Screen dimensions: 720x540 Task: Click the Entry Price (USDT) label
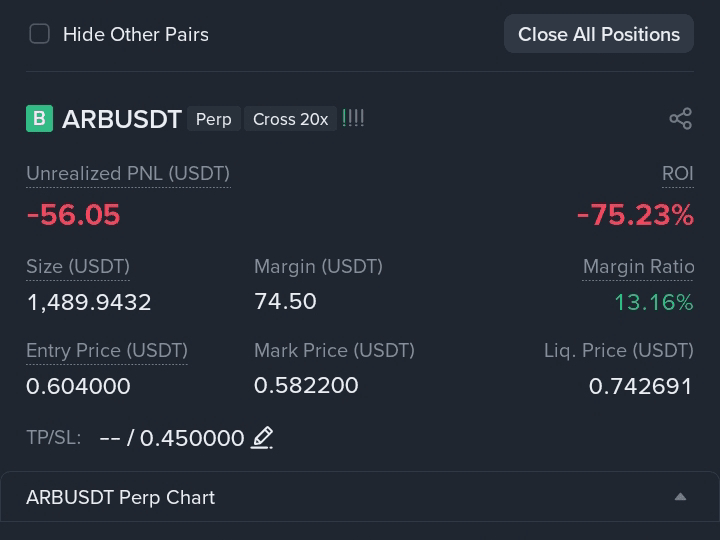[x=107, y=351]
